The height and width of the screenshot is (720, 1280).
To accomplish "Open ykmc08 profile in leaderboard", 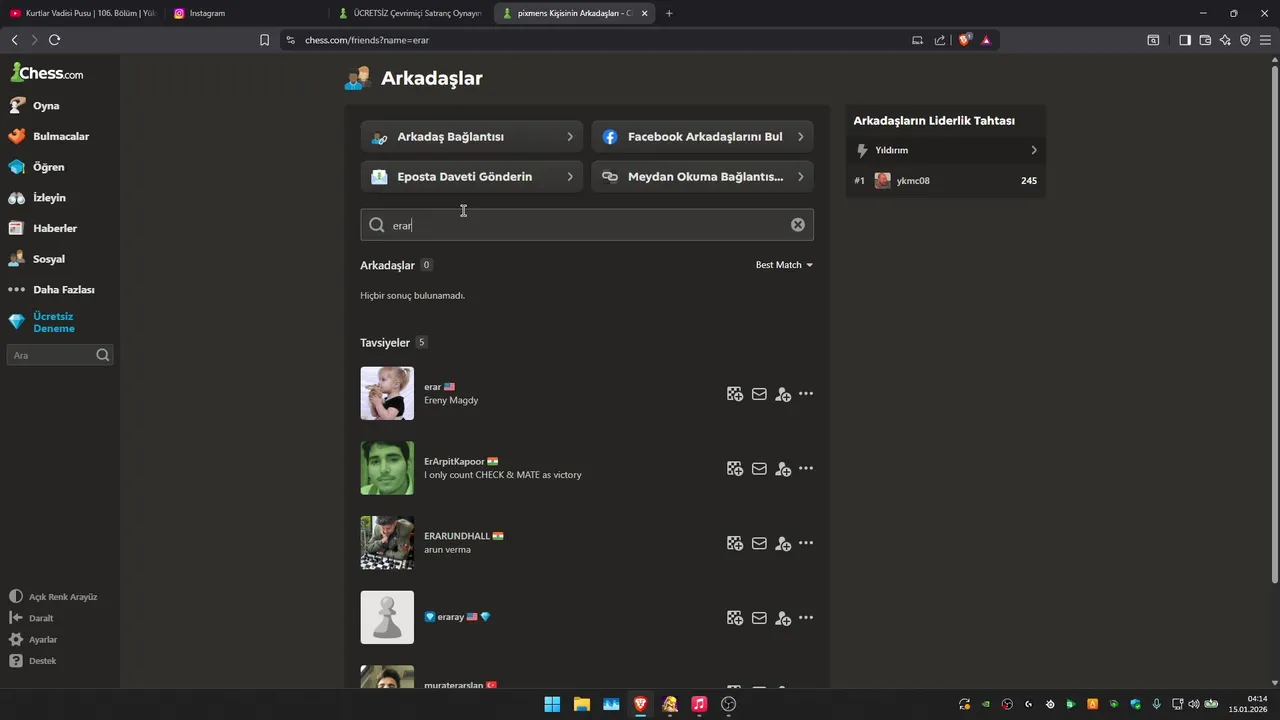I will click(913, 181).
